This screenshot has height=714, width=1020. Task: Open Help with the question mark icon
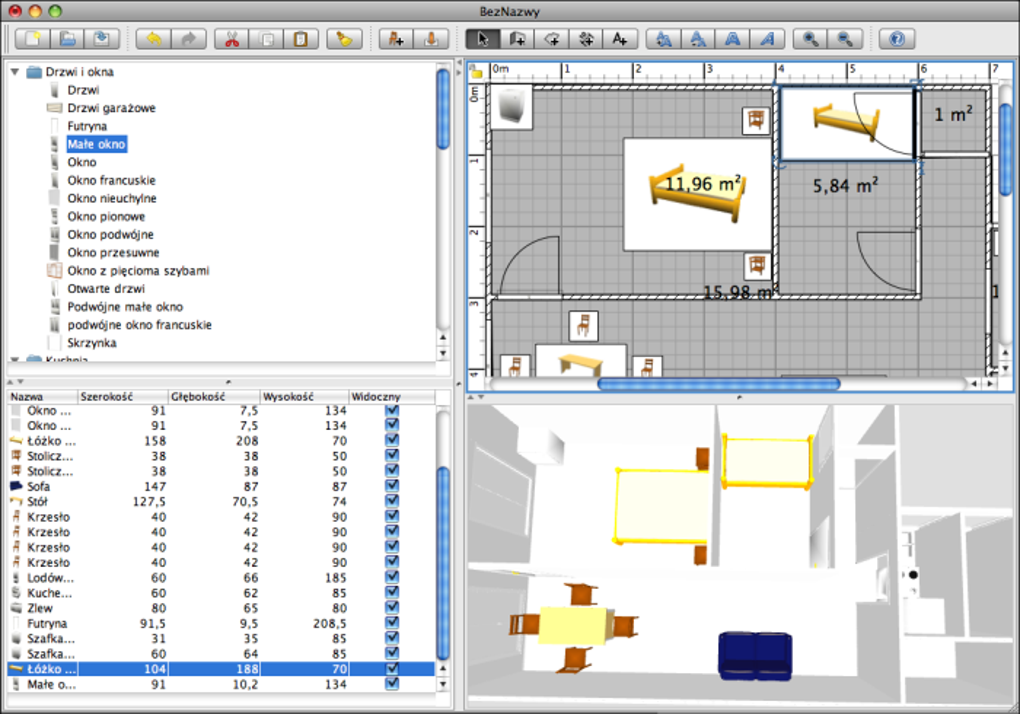point(897,39)
